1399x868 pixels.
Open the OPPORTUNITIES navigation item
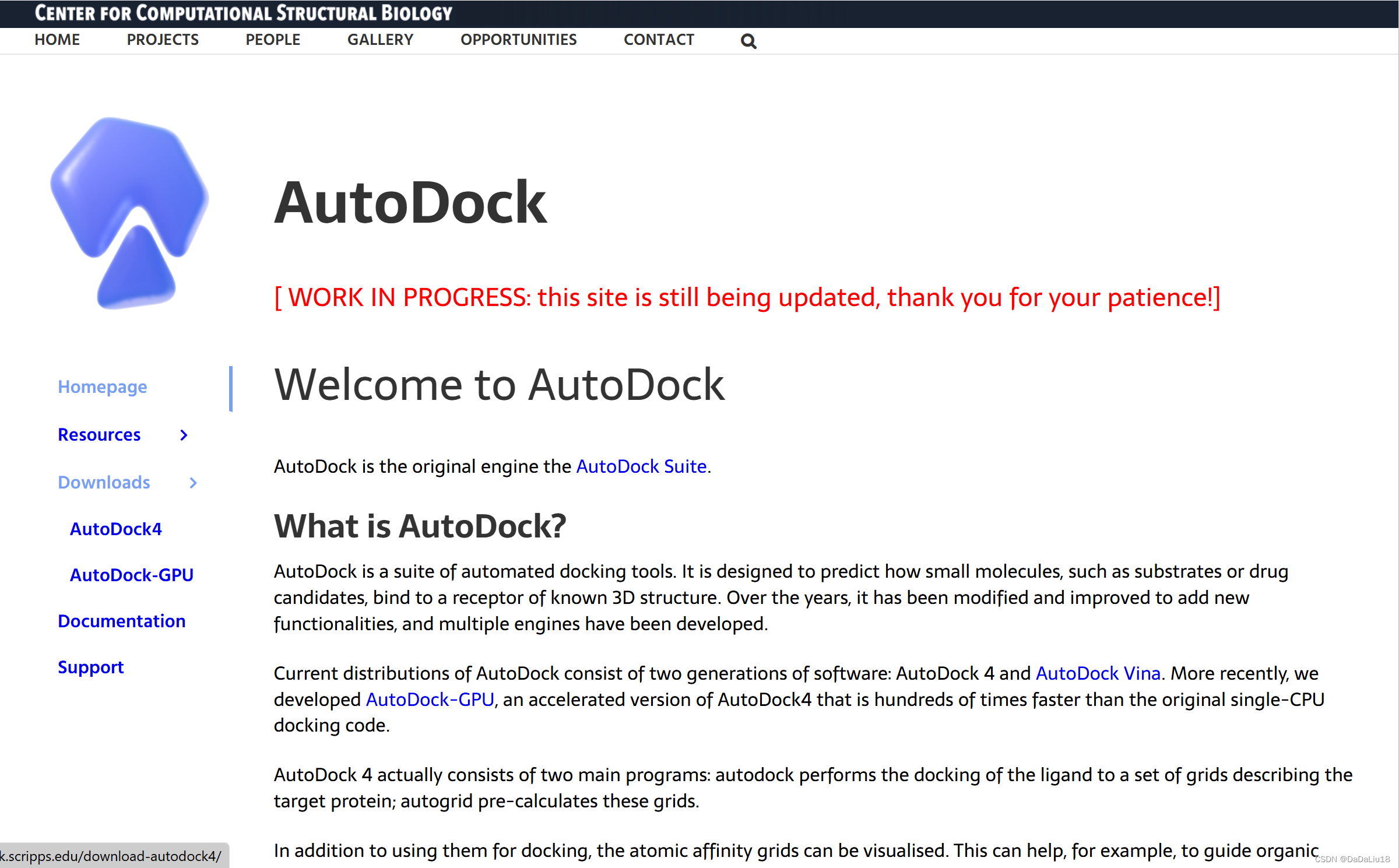click(518, 39)
